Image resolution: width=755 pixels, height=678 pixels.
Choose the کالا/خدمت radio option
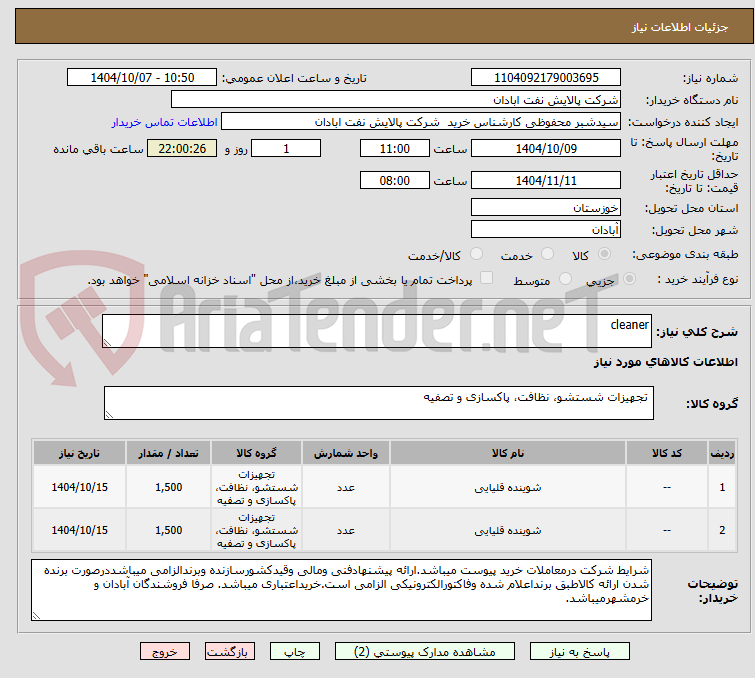[x=476, y=254]
